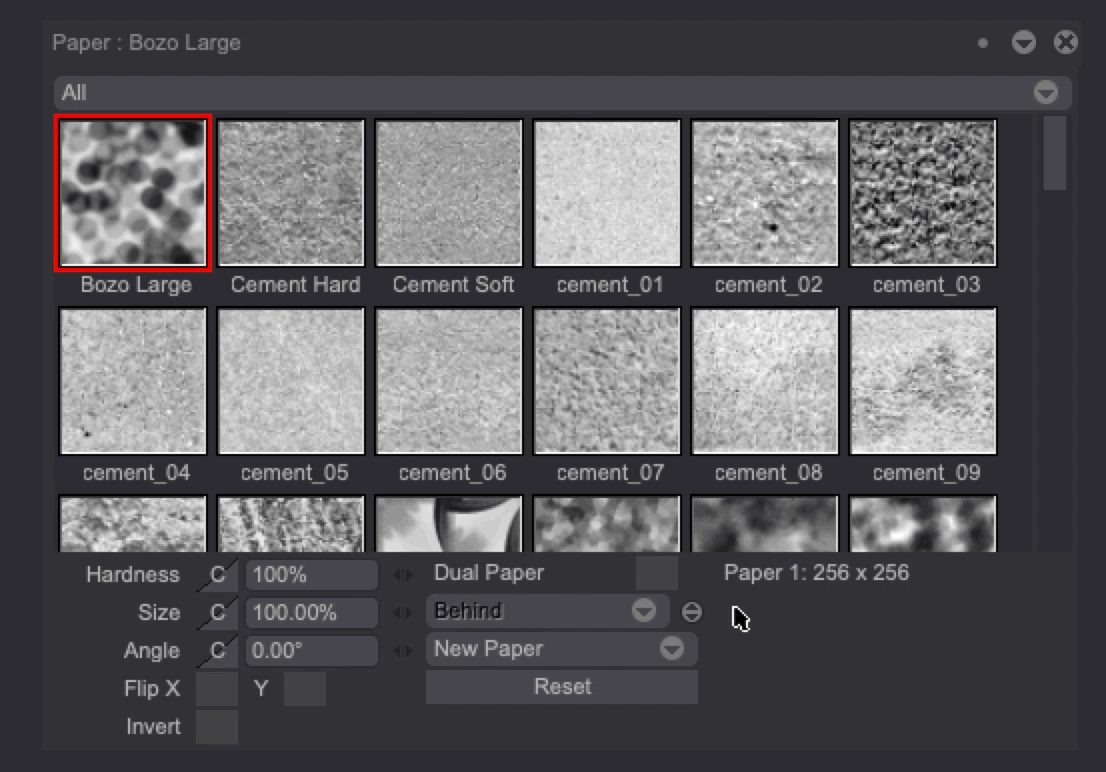This screenshot has height=772, width=1106.
Task: Enable the Invert checkbox
Action: pos(217,727)
